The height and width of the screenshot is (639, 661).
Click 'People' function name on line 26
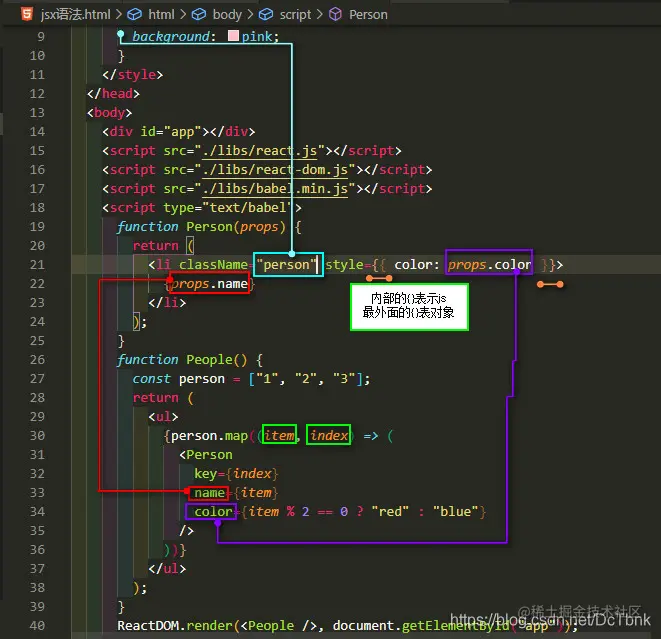[x=210, y=360]
